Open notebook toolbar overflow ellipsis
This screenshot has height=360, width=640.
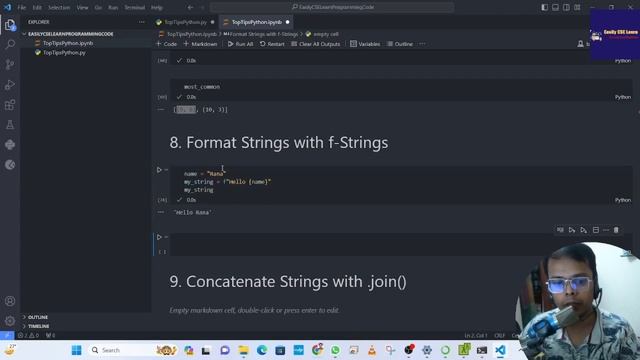422,44
